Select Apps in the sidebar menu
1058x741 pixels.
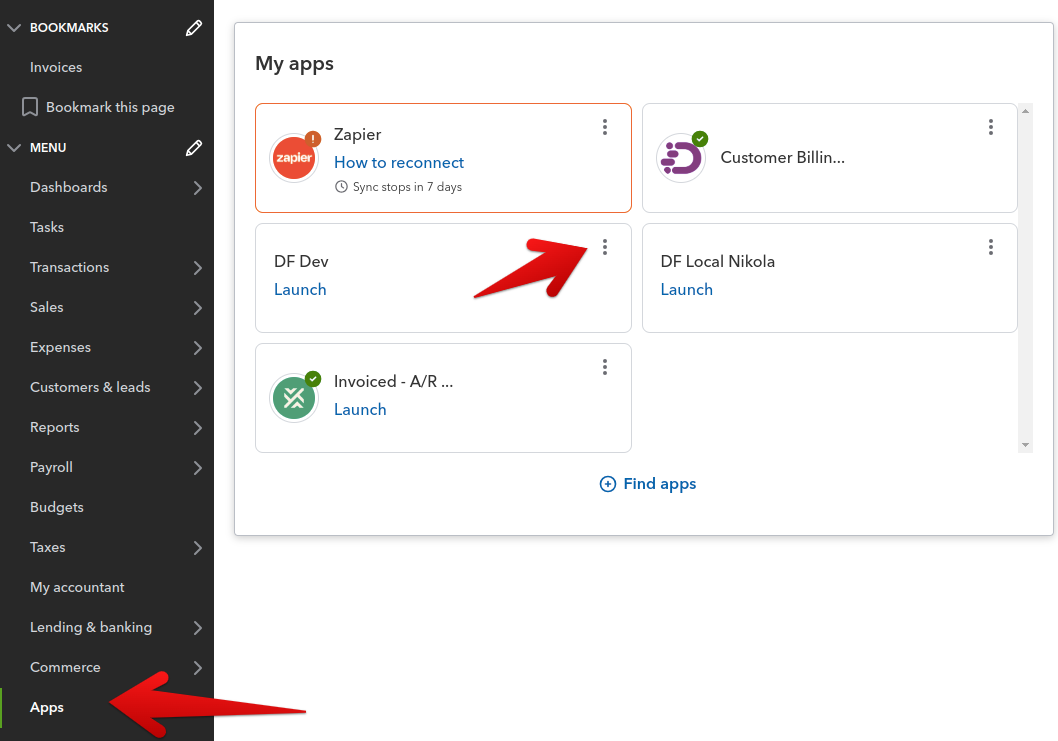pyautogui.click(x=47, y=707)
